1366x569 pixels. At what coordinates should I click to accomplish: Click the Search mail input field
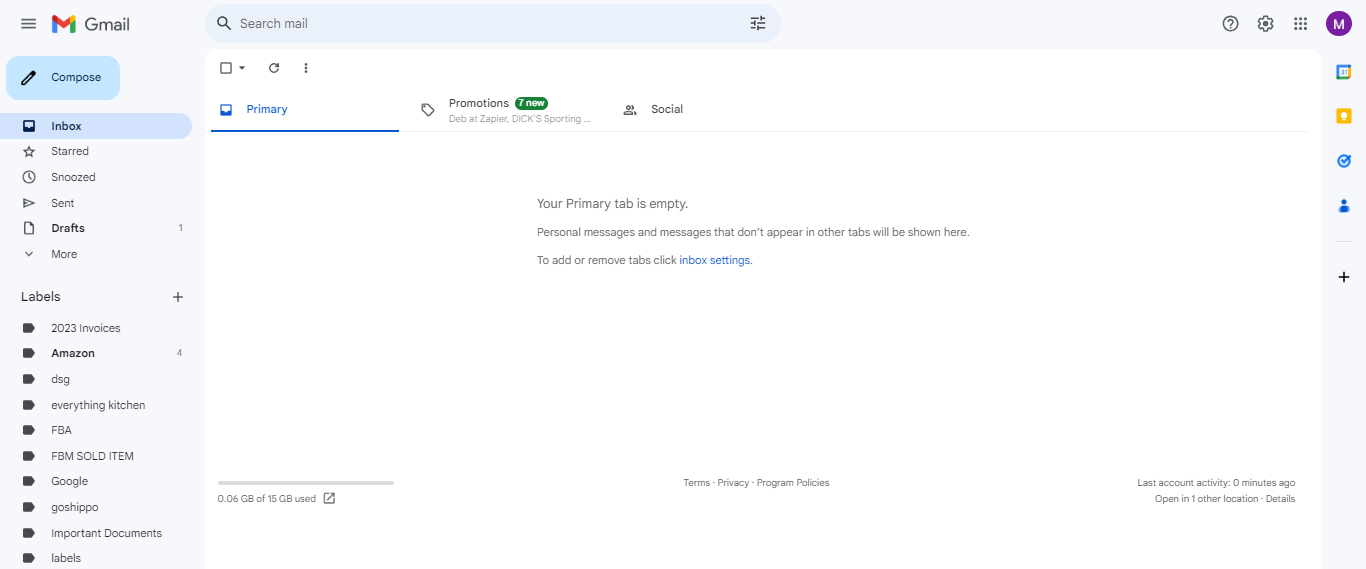[x=490, y=23]
